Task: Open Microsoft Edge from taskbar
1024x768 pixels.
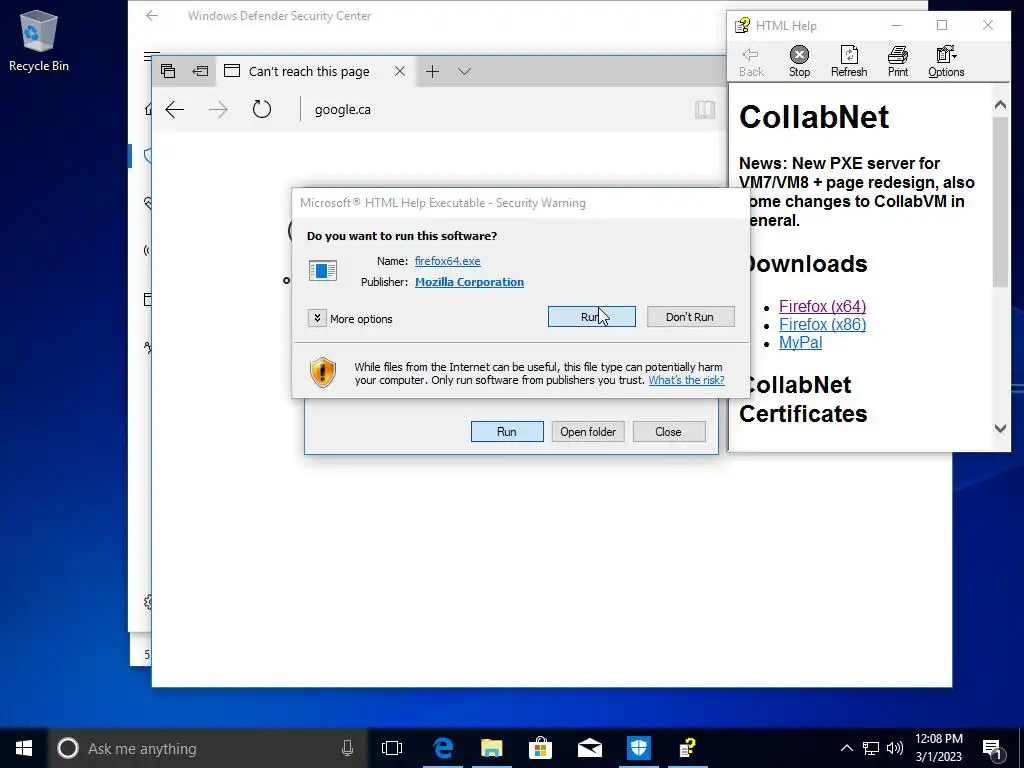Action: click(443, 748)
